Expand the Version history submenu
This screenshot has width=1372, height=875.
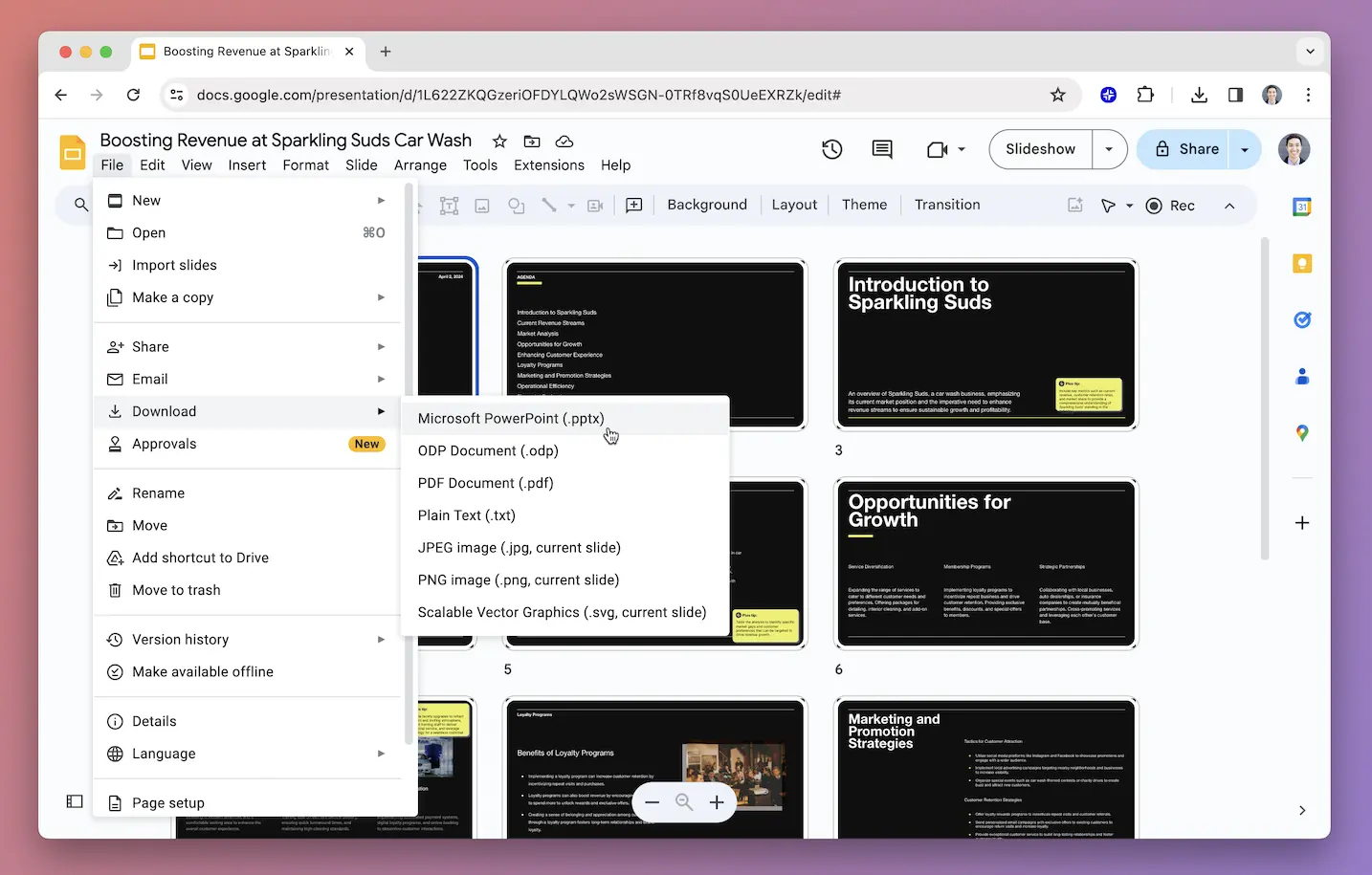tap(380, 639)
